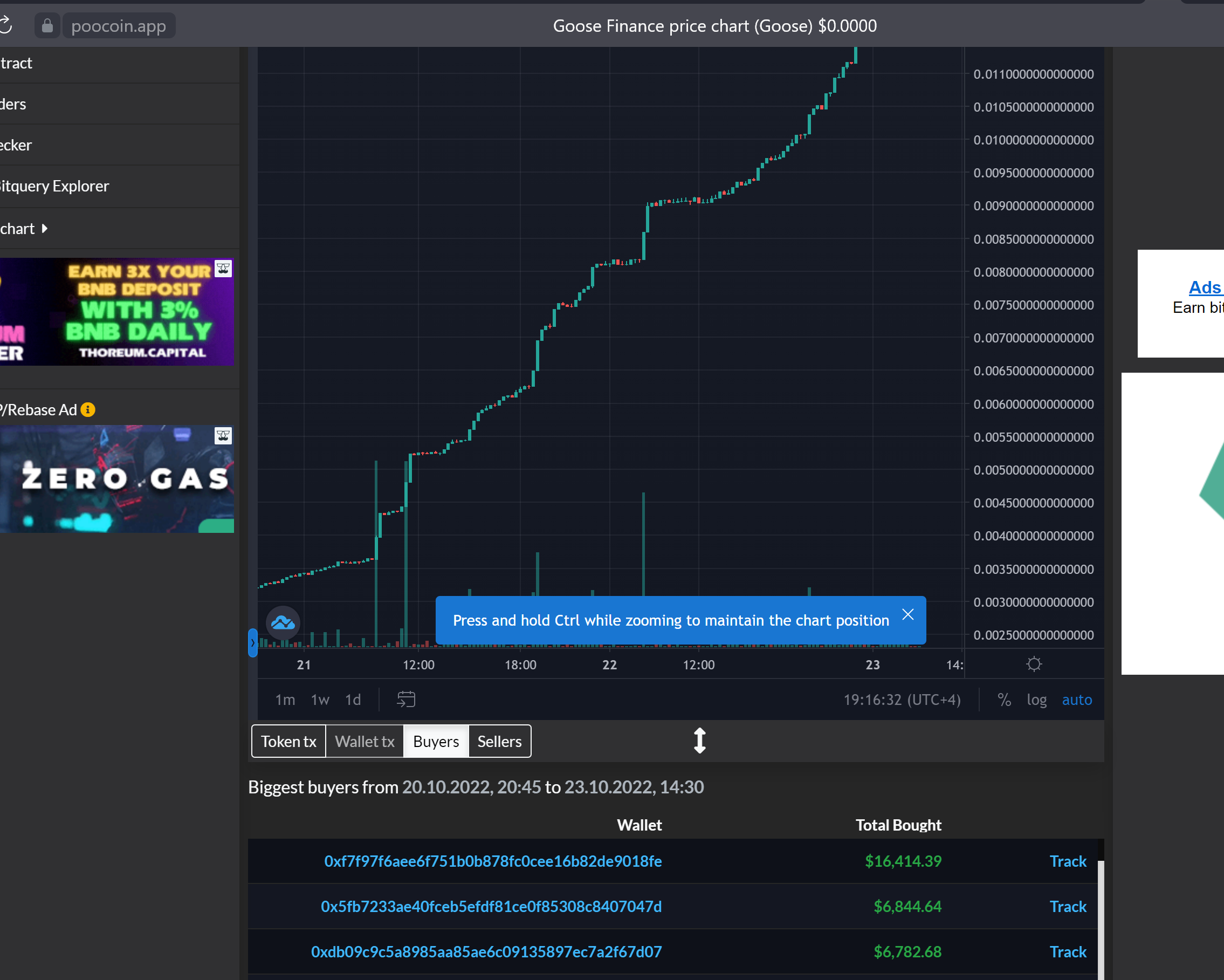Select the 1d time range
The height and width of the screenshot is (980, 1224).
(x=353, y=700)
